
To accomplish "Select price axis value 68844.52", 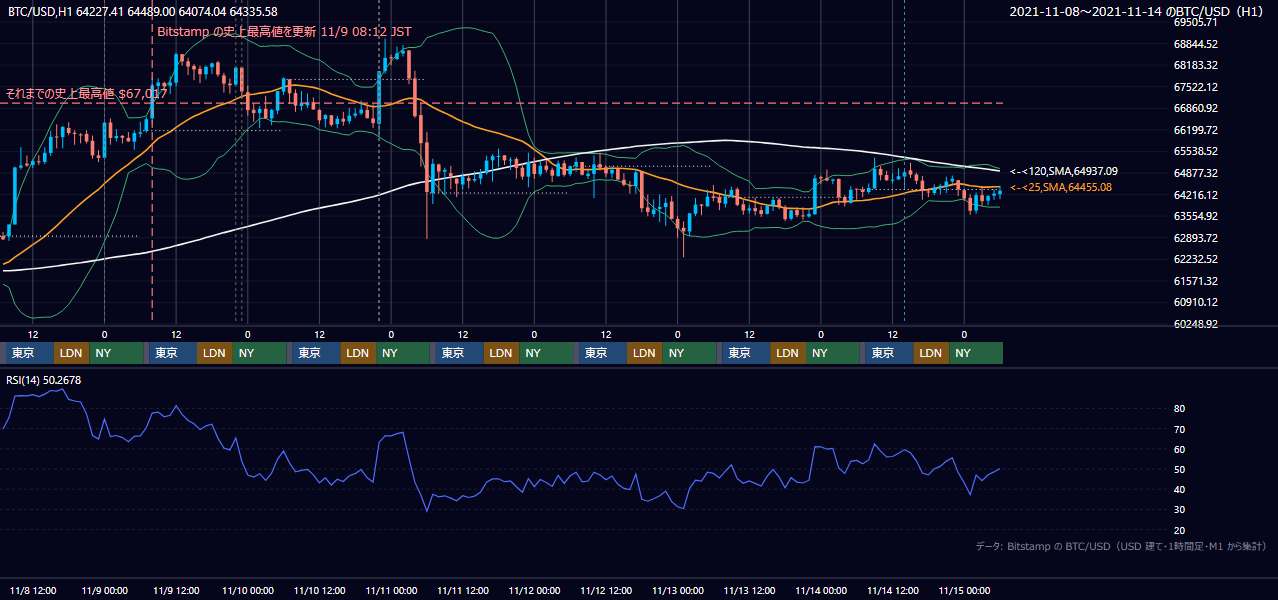I will tap(1195, 44).
